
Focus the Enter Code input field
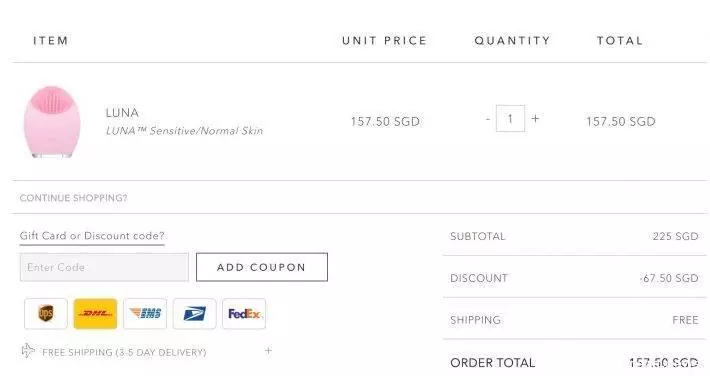(x=104, y=267)
